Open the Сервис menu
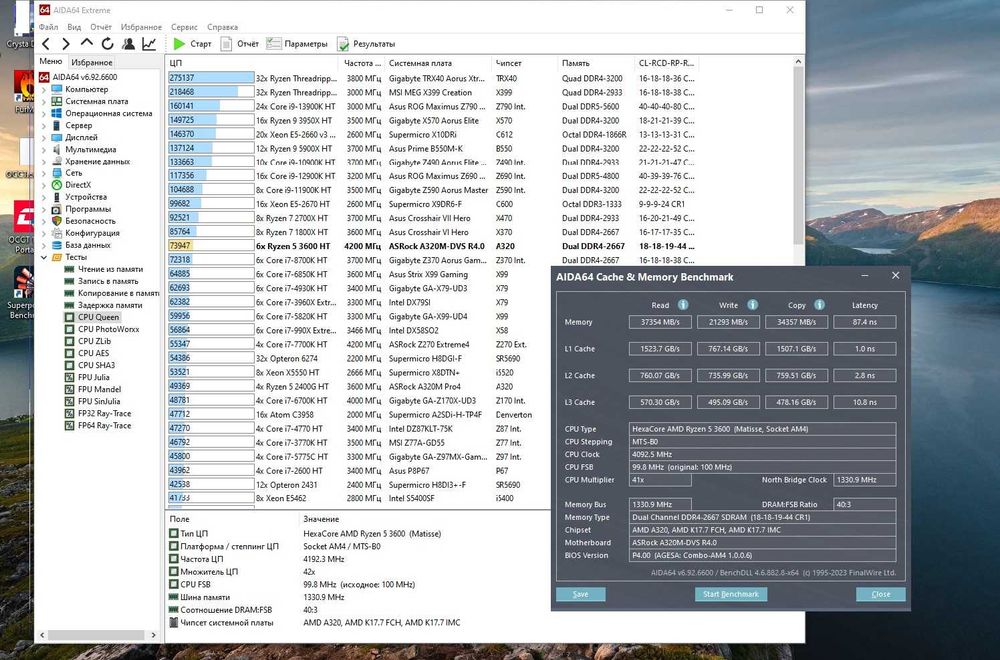Image resolution: width=1000 pixels, height=660 pixels. (x=184, y=27)
